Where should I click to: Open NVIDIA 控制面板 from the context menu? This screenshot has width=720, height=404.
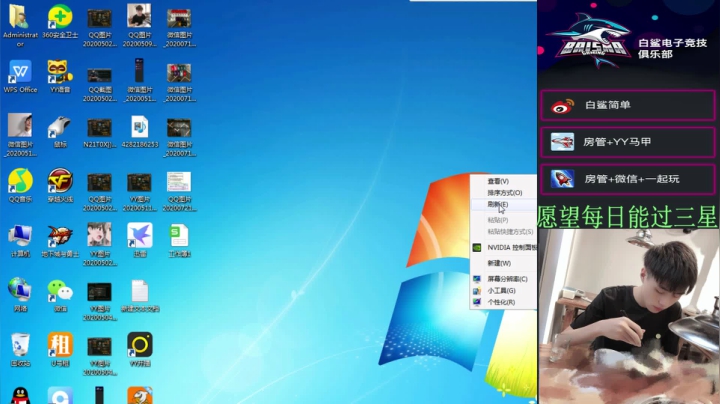coord(512,247)
